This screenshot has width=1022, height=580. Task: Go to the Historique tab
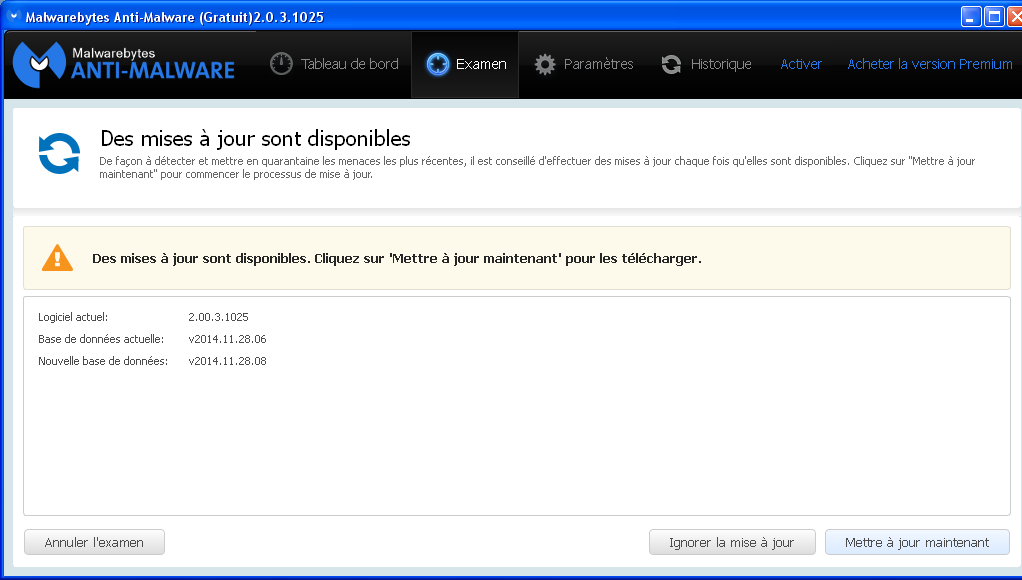pyautogui.click(x=707, y=64)
